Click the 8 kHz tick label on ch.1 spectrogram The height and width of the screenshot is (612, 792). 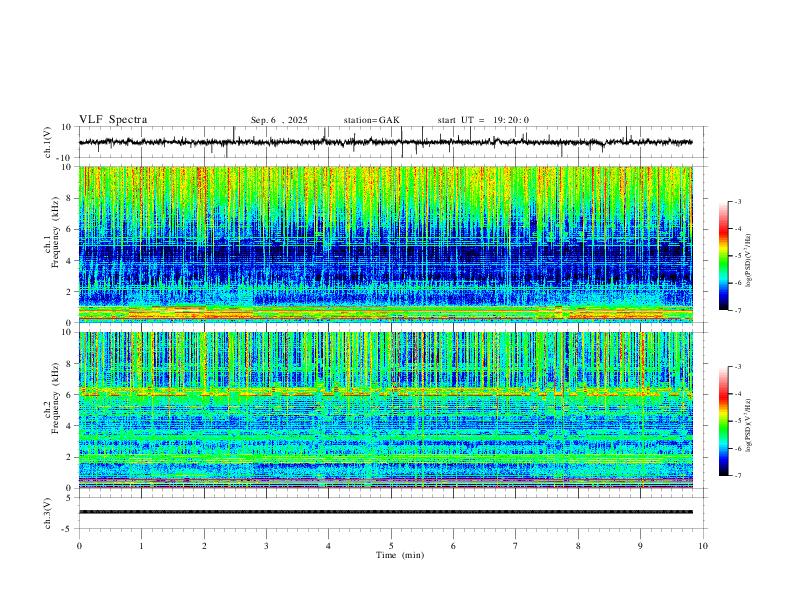point(69,198)
